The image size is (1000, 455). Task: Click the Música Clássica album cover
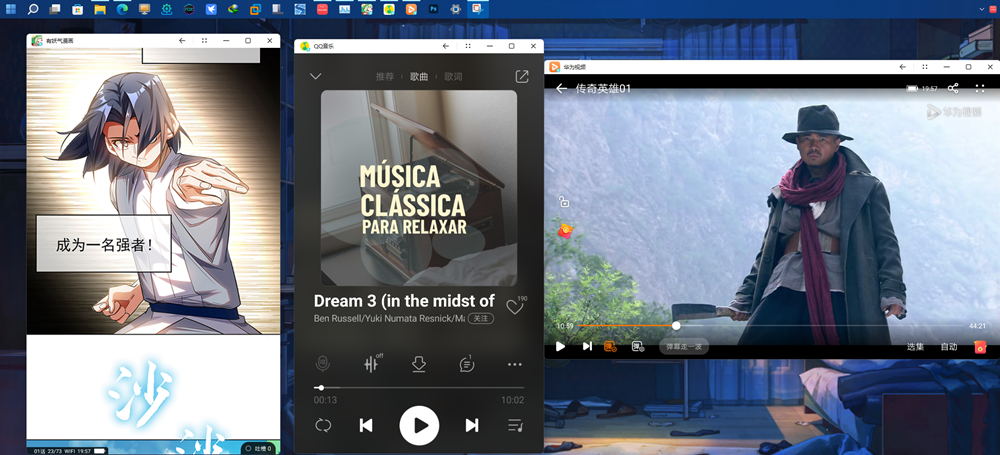(x=419, y=188)
